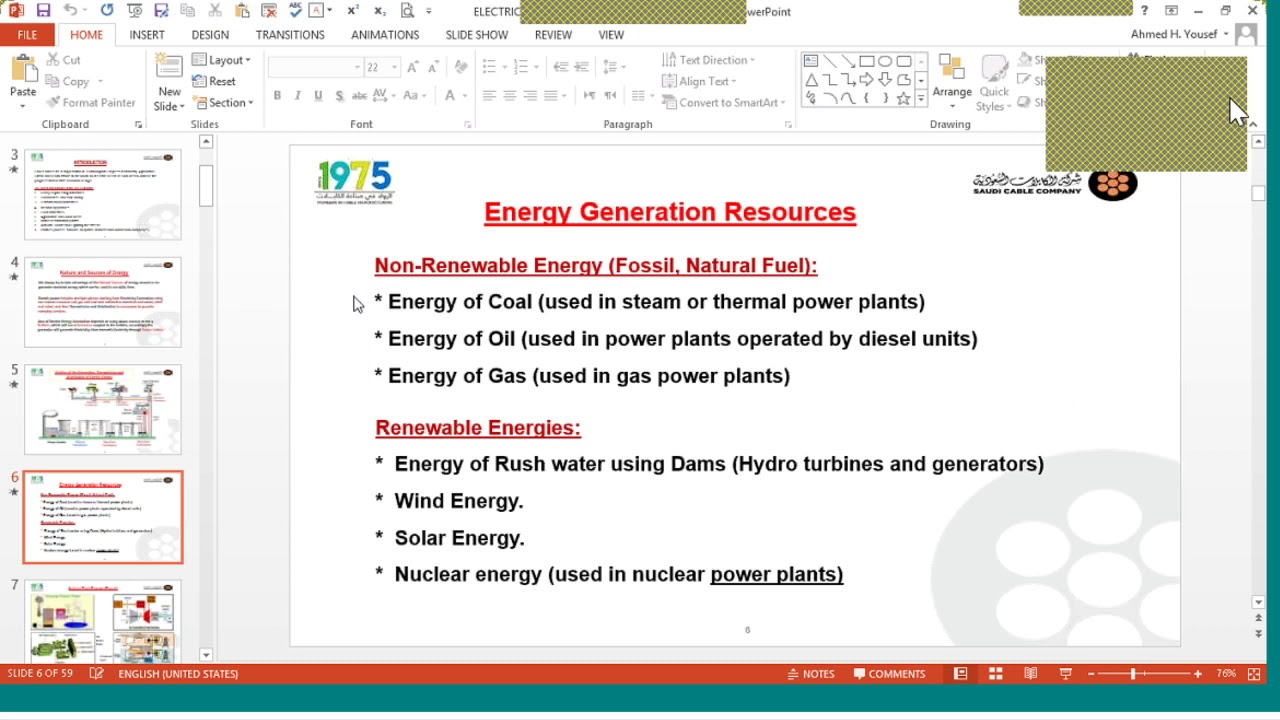Image resolution: width=1280 pixels, height=720 pixels.
Task: Select the Rectangle shape in gallery
Action: click(867, 61)
